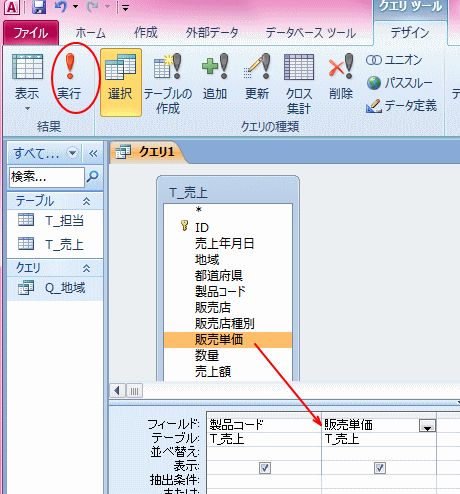
Task: Click 抽出条件 cell for 販売単価
Action: pyautogui.click(x=379, y=481)
